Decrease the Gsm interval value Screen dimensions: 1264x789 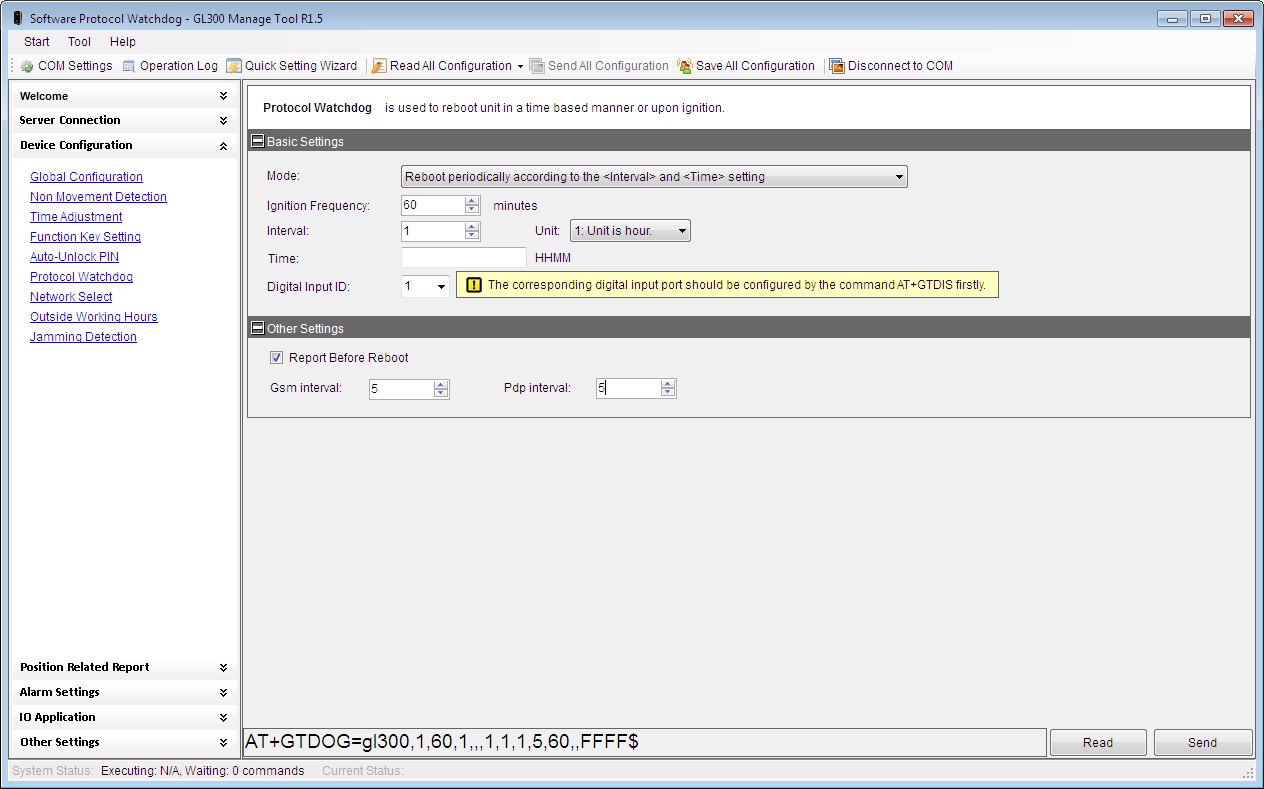point(441,393)
